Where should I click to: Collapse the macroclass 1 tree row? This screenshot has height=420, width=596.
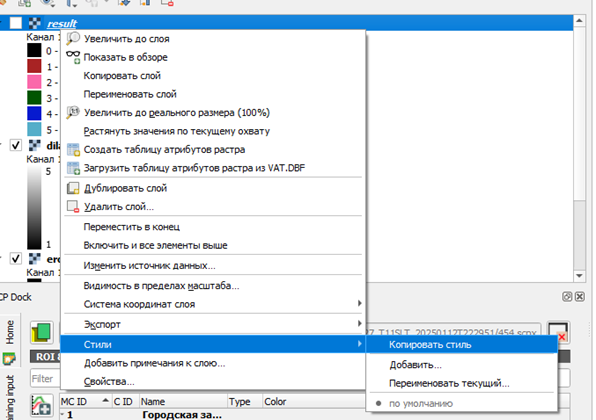63,414
